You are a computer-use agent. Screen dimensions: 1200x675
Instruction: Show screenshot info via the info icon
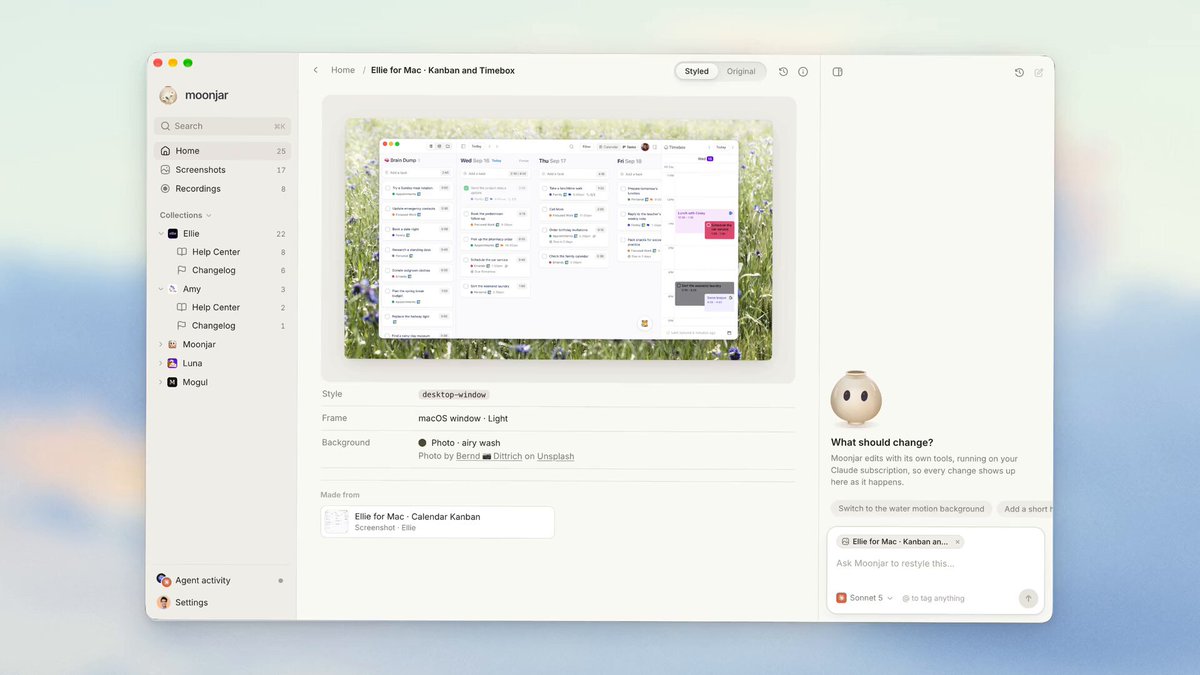tap(802, 72)
